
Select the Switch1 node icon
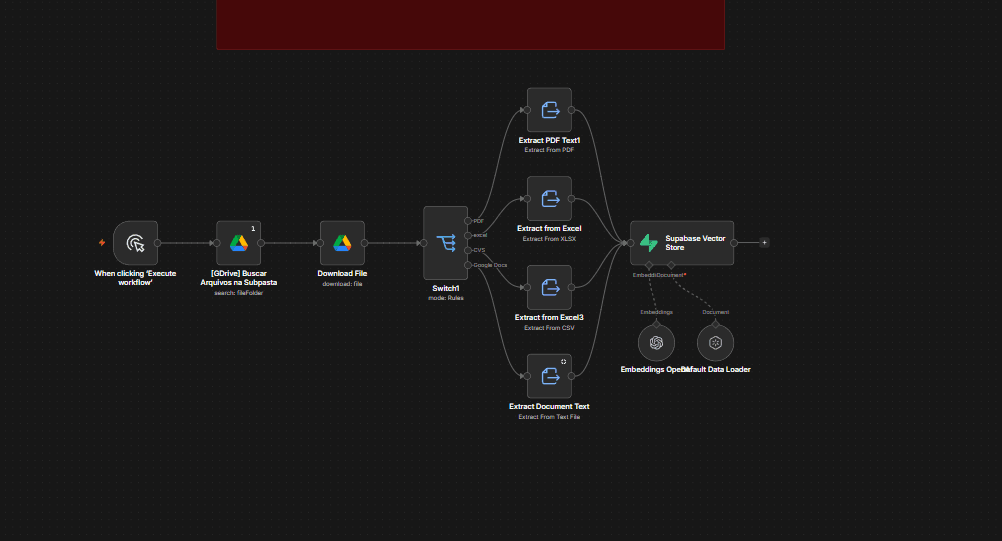(445, 243)
